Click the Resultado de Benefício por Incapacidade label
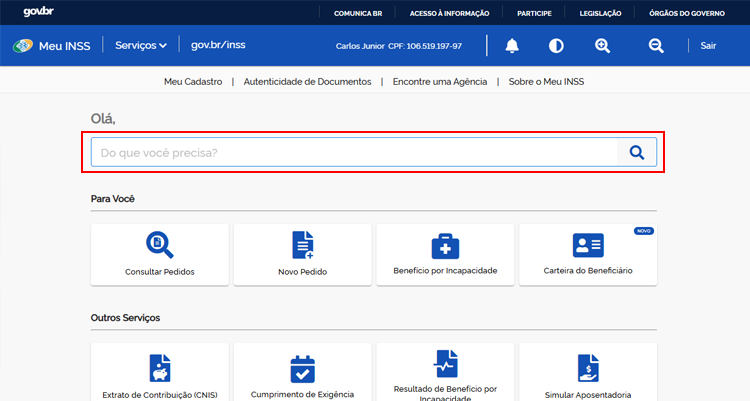Image resolution: width=750 pixels, height=401 pixels. tap(445, 393)
